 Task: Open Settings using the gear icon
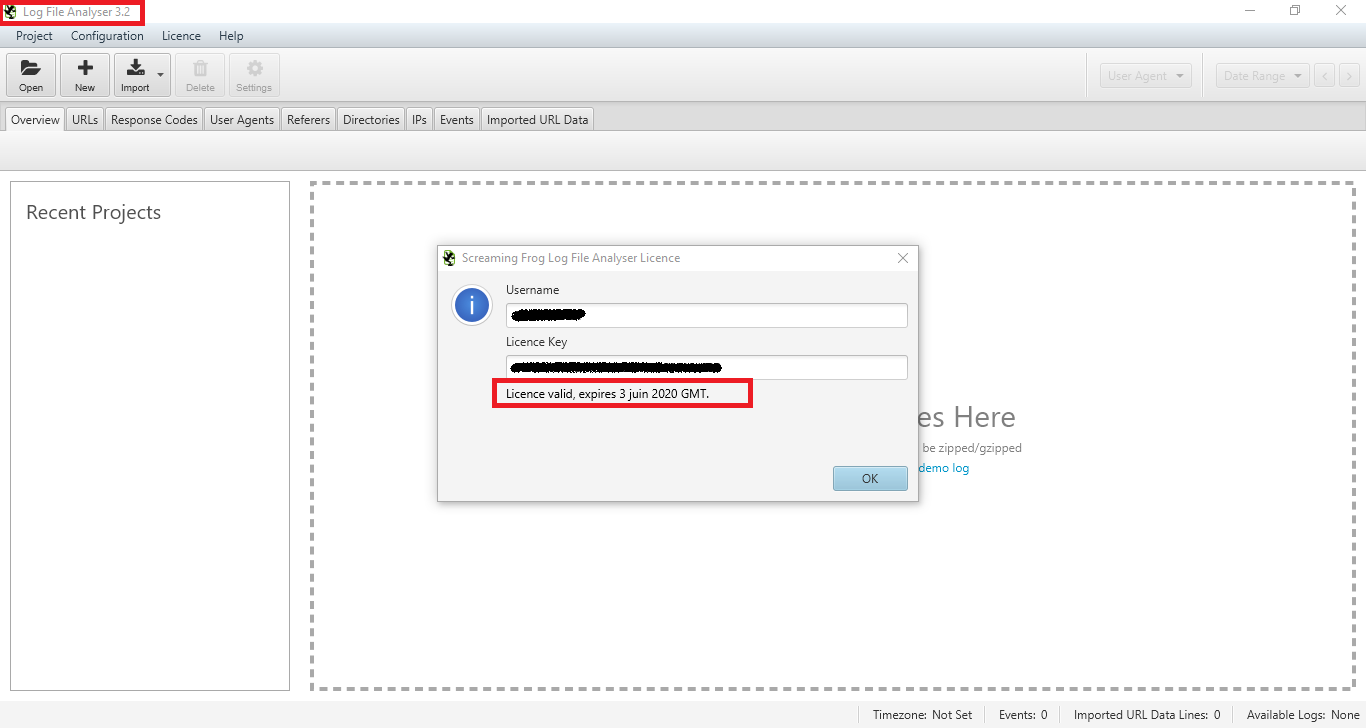pyautogui.click(x=253, y=74)
